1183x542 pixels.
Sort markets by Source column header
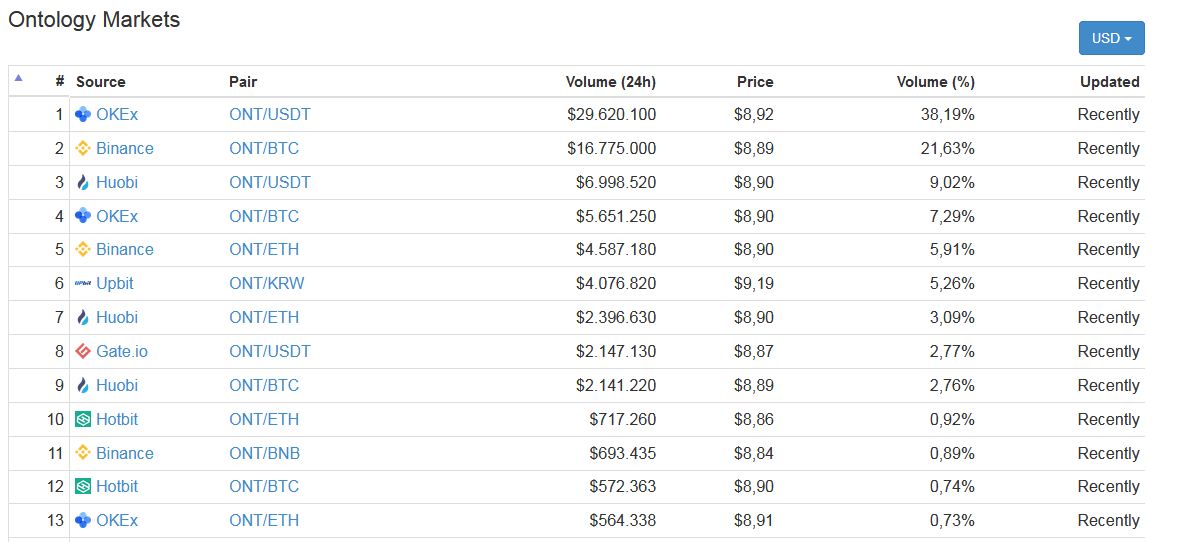pyautogui.click(x=101, y=82)
